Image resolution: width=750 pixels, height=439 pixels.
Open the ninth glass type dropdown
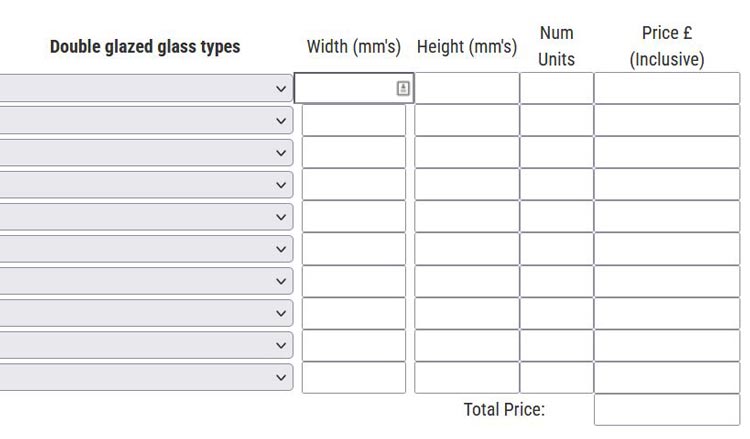coord(146,345)
